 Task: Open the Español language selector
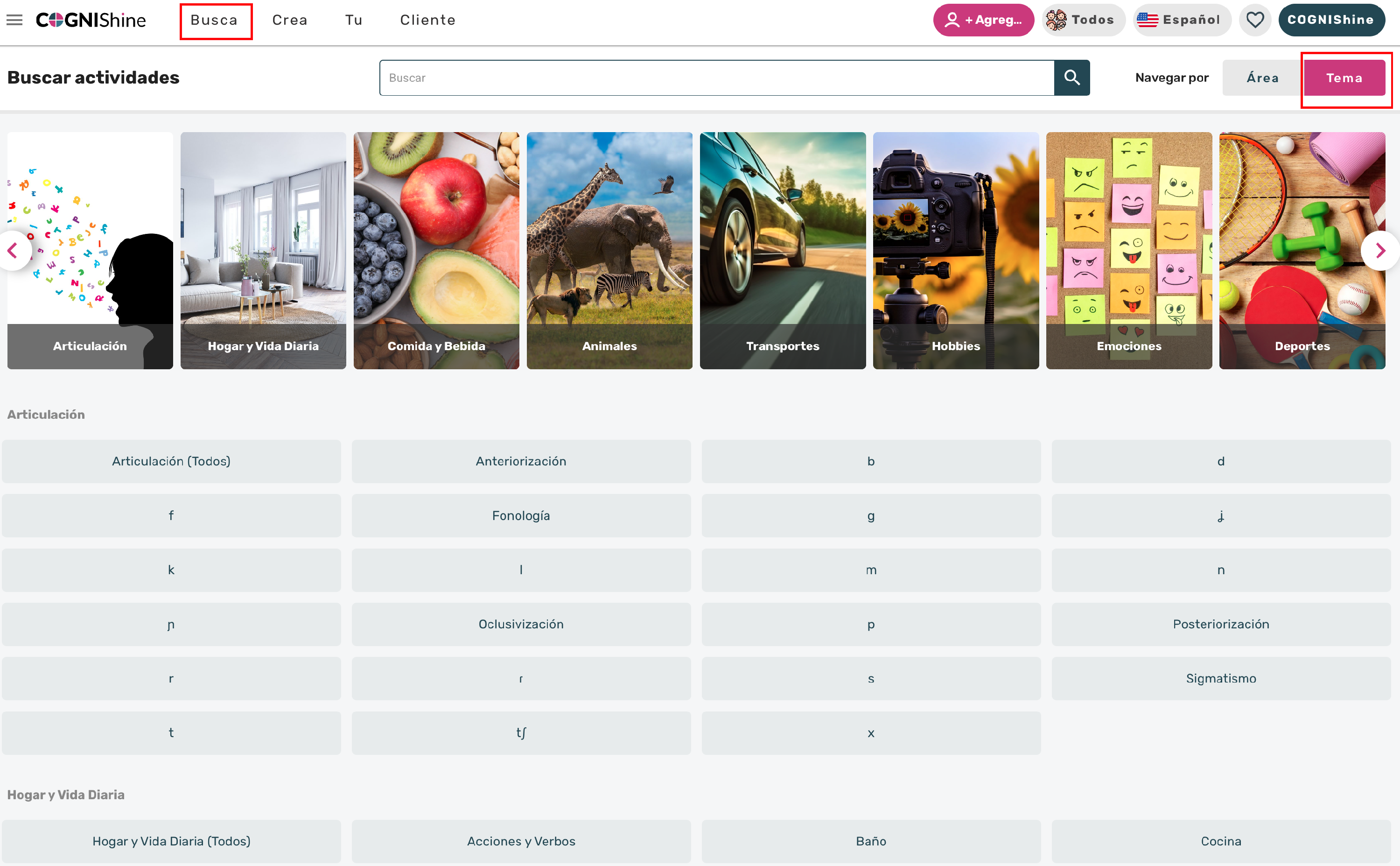coord(1181,20)
